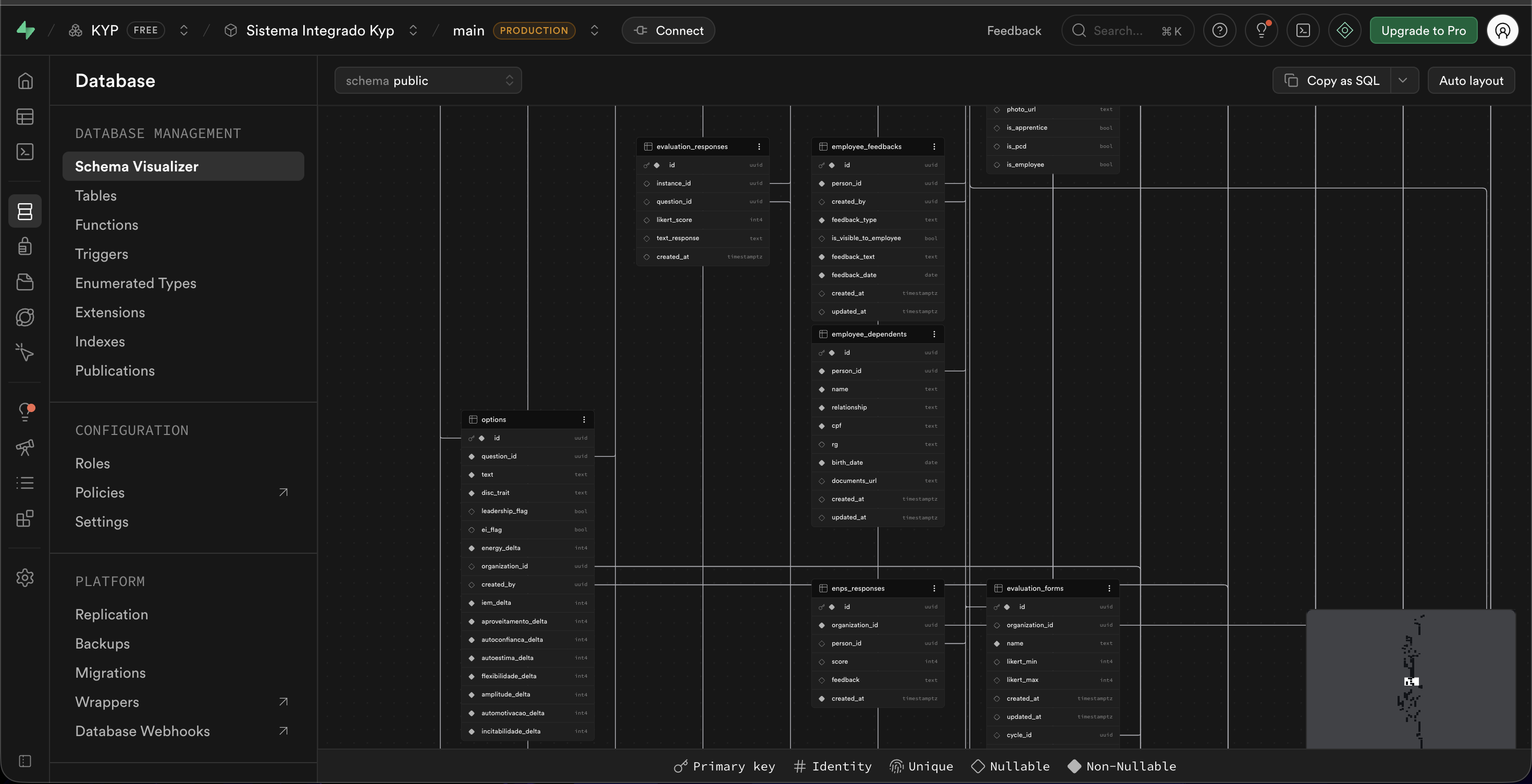Open evaluation_responses table options menu
The width and height of the screenshot is (1532, 784).
759,146
